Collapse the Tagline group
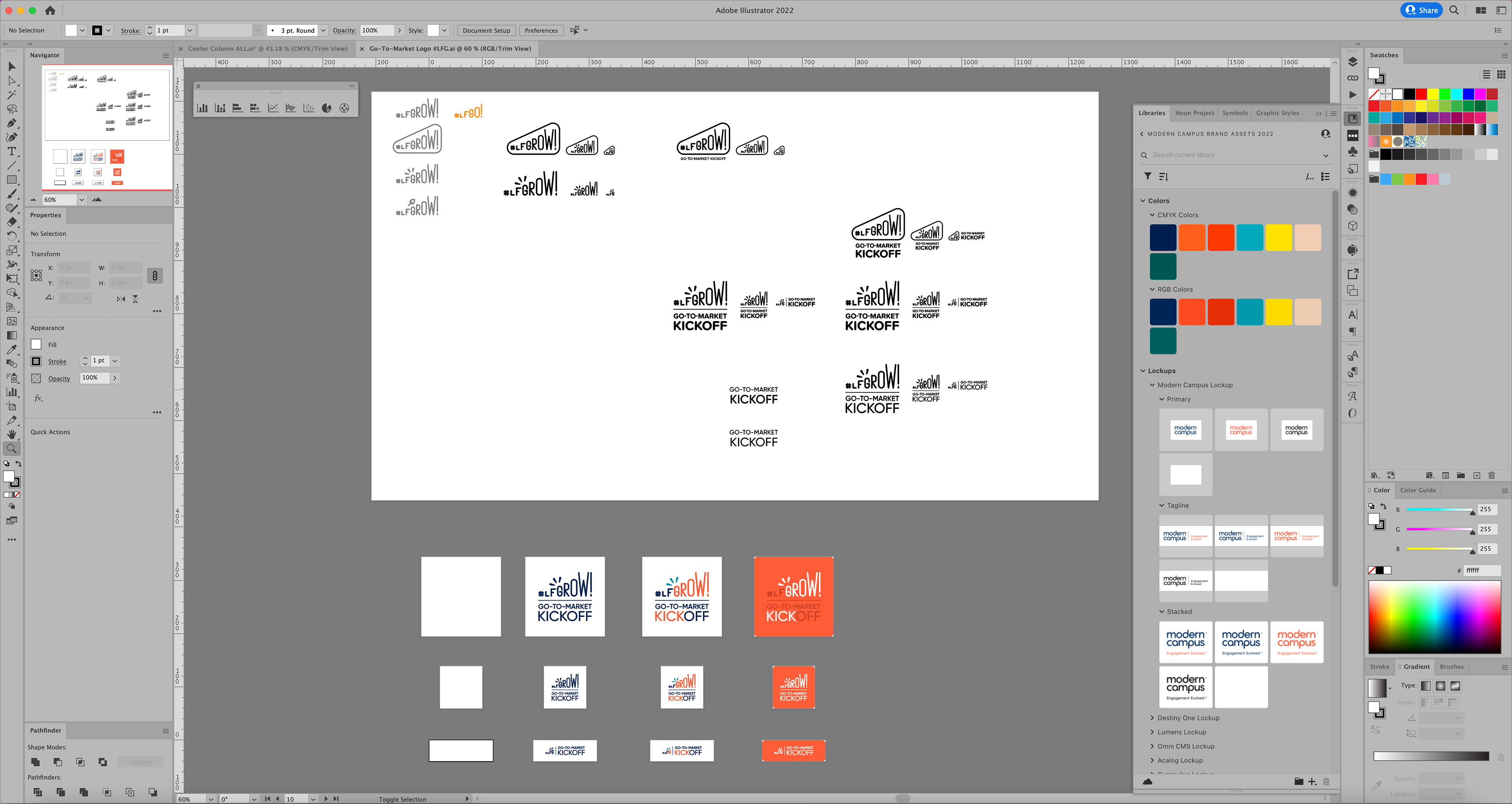This screenshot has height=804, width=1512. pyautogui.click(x=1162, y=506)
